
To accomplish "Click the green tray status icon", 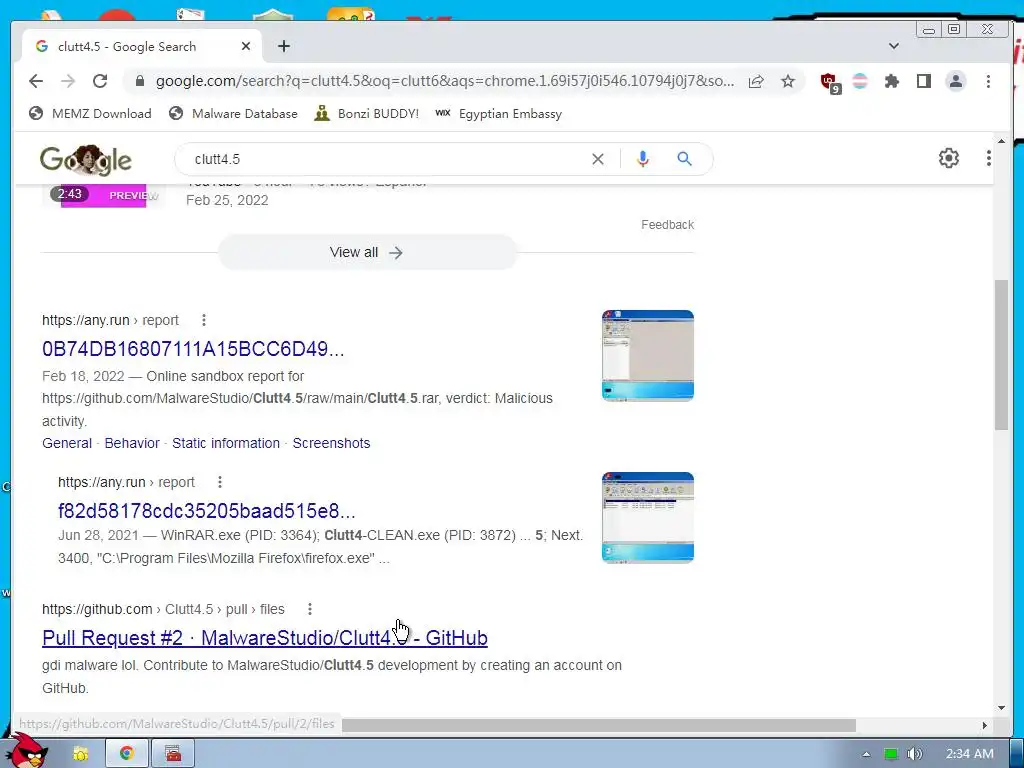I will click(891, 754).
